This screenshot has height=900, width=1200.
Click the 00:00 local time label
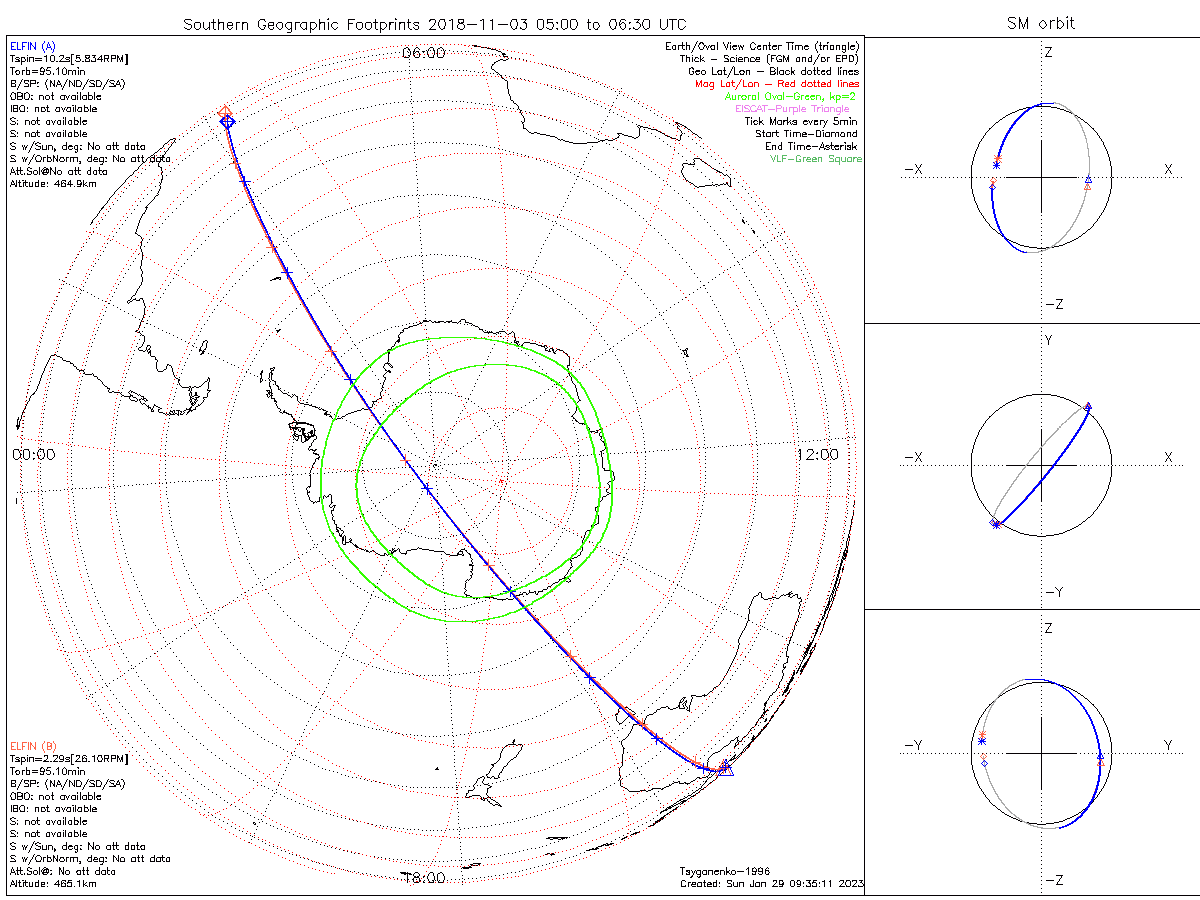33,454
